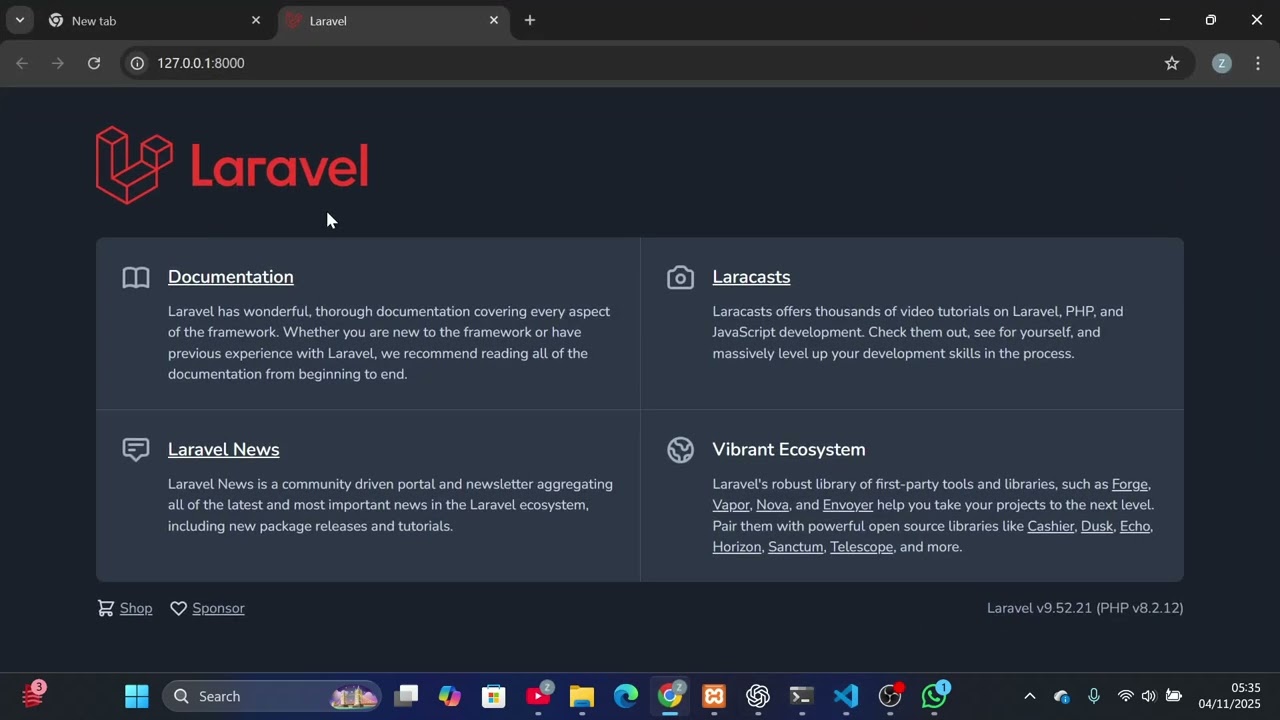Reload the current page

pos(94,63)
